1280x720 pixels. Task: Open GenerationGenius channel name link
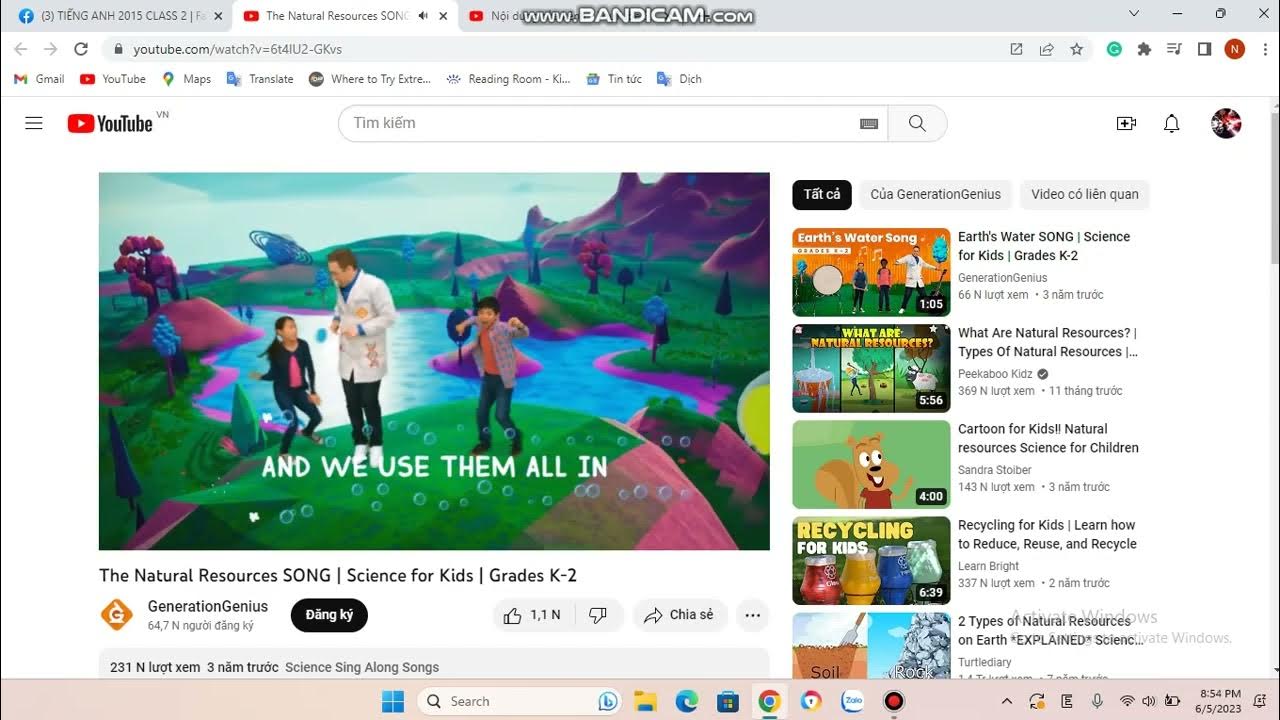click(x=208, y=606)
